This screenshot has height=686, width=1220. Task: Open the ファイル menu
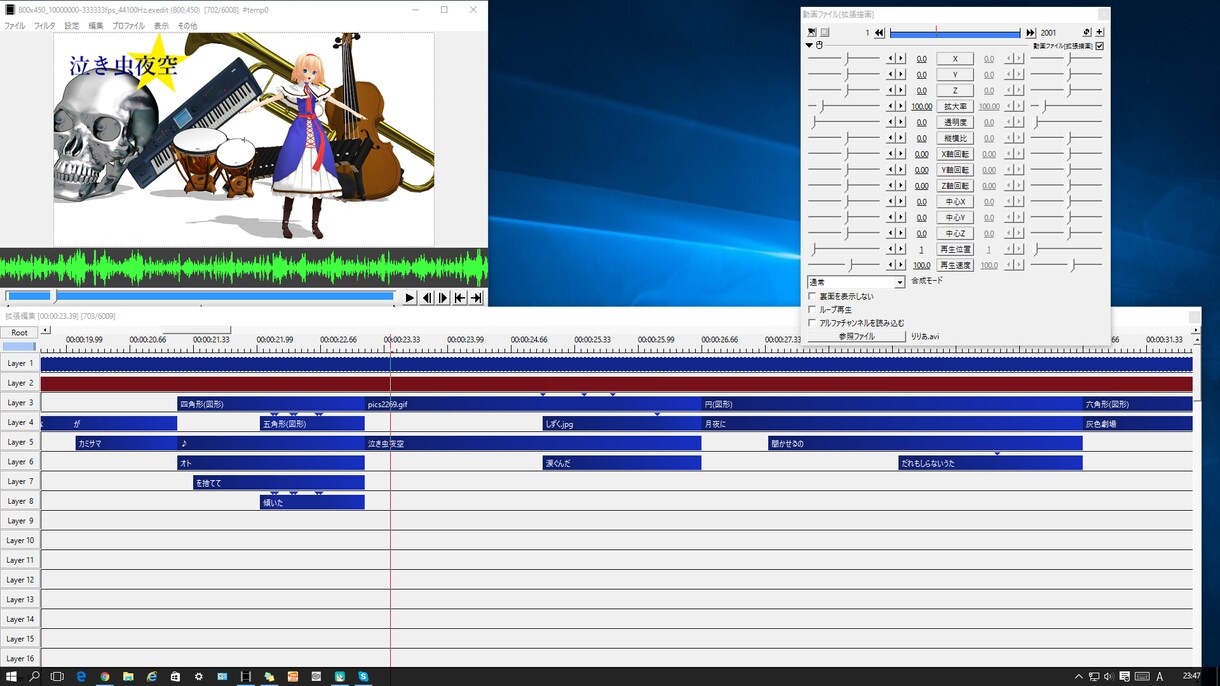pos(15,25)
